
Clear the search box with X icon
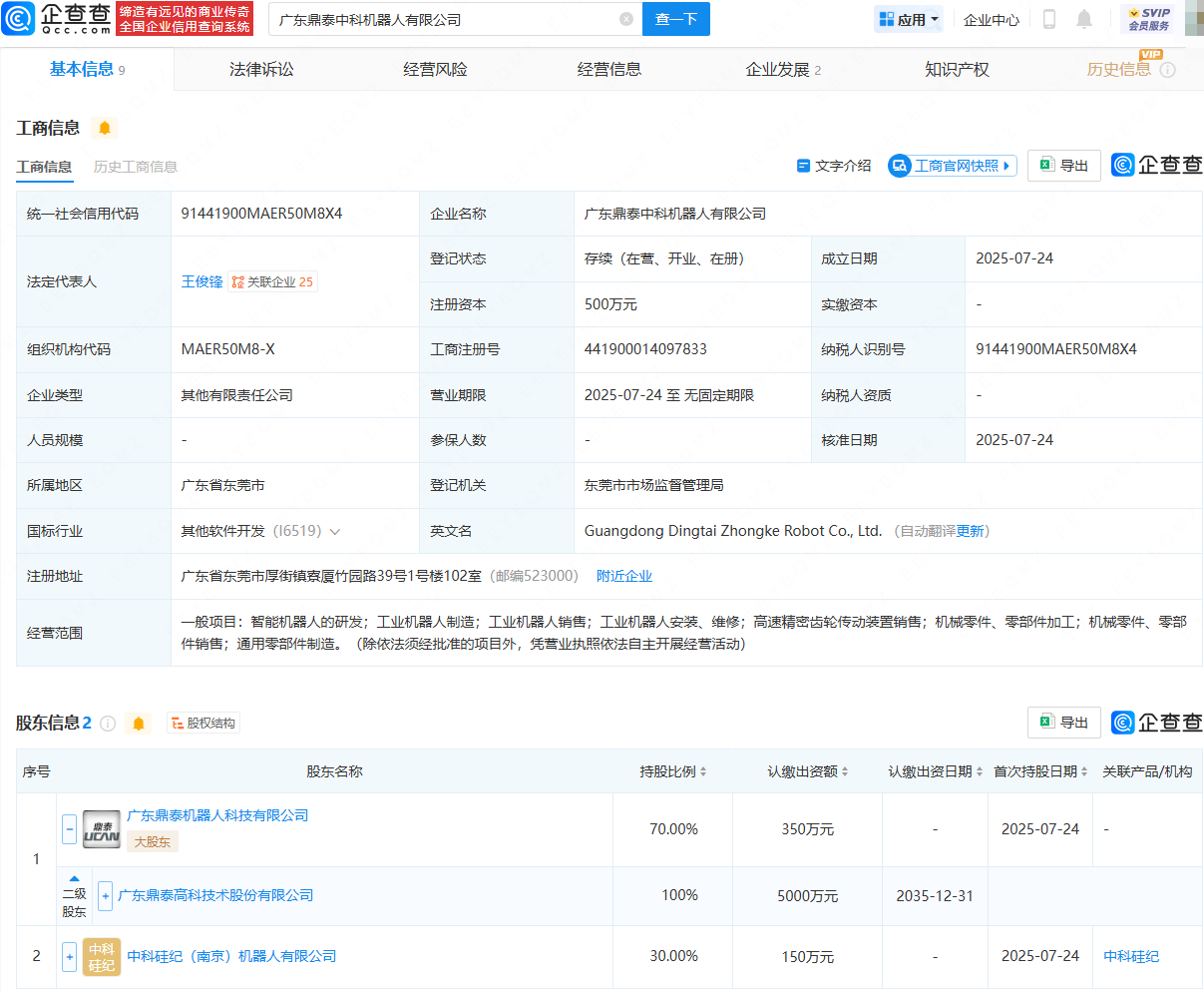click(626, 19)
